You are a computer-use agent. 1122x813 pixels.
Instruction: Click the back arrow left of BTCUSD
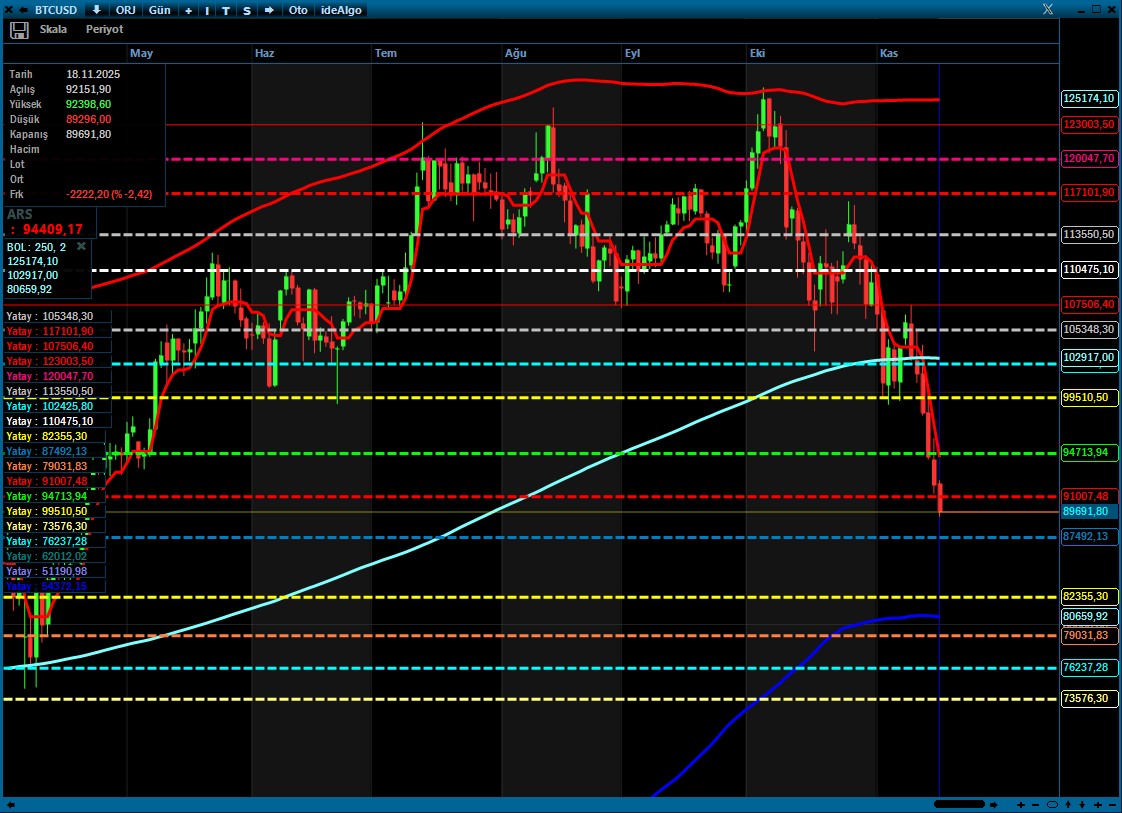[x=23, y=10]
